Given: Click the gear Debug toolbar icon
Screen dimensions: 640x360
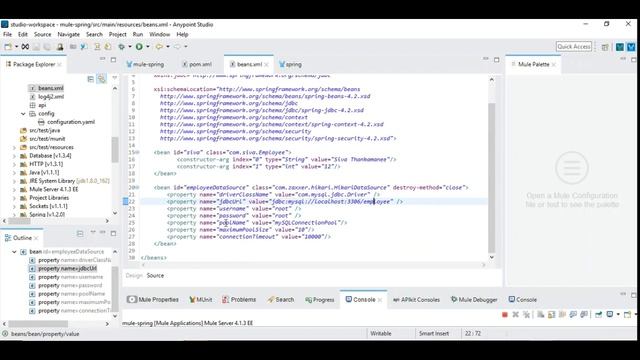Looking at the screenshot, I should point(121,47).
